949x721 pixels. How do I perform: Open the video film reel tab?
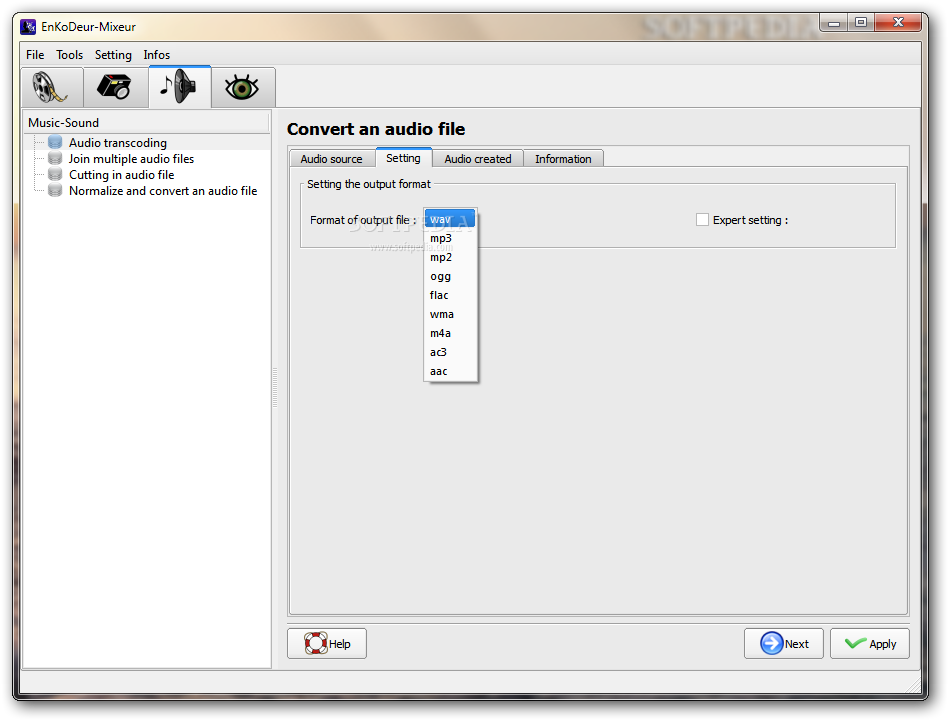tap(52, 87)
